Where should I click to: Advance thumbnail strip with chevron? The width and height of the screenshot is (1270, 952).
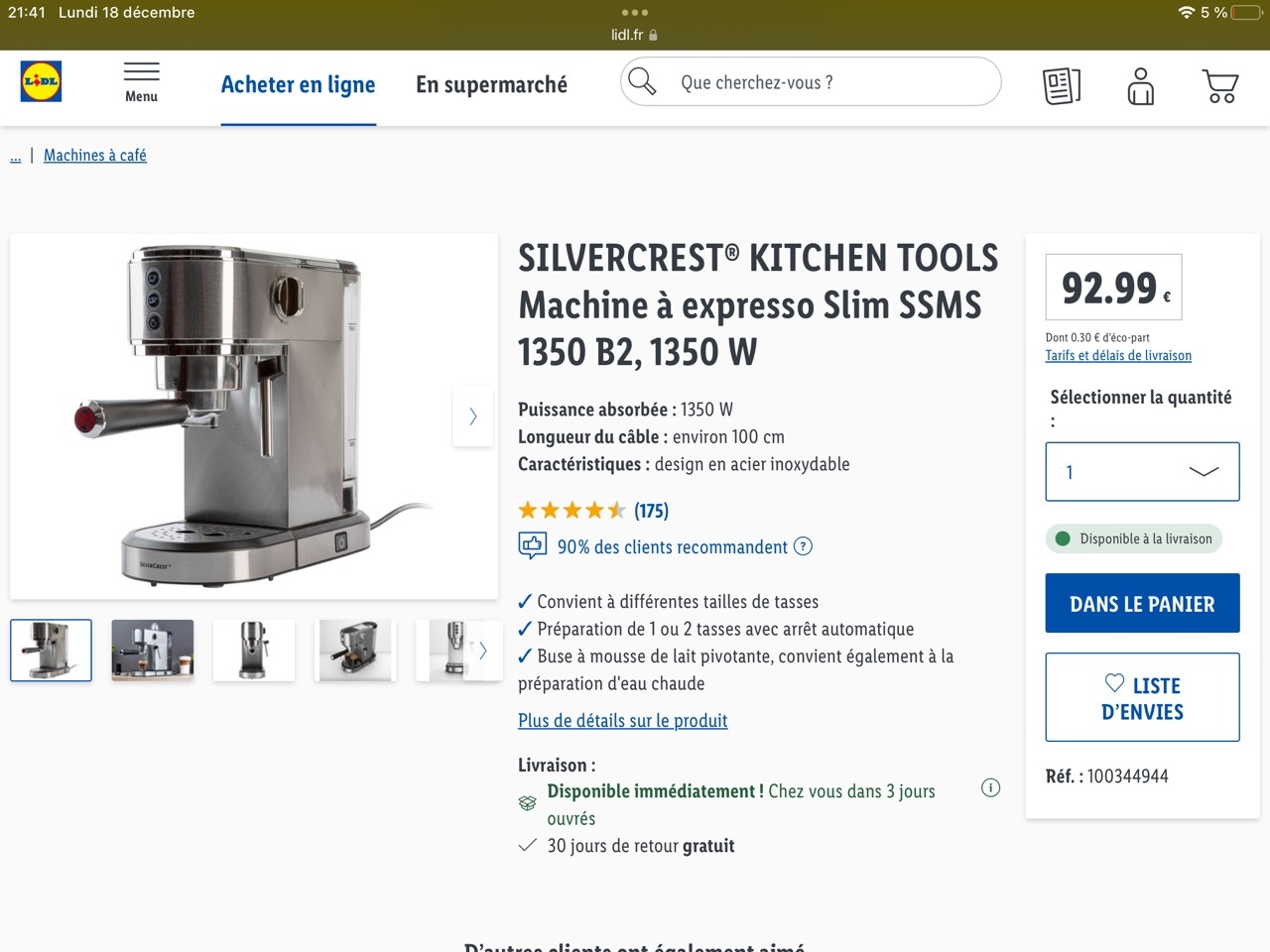tap(483, 651)
